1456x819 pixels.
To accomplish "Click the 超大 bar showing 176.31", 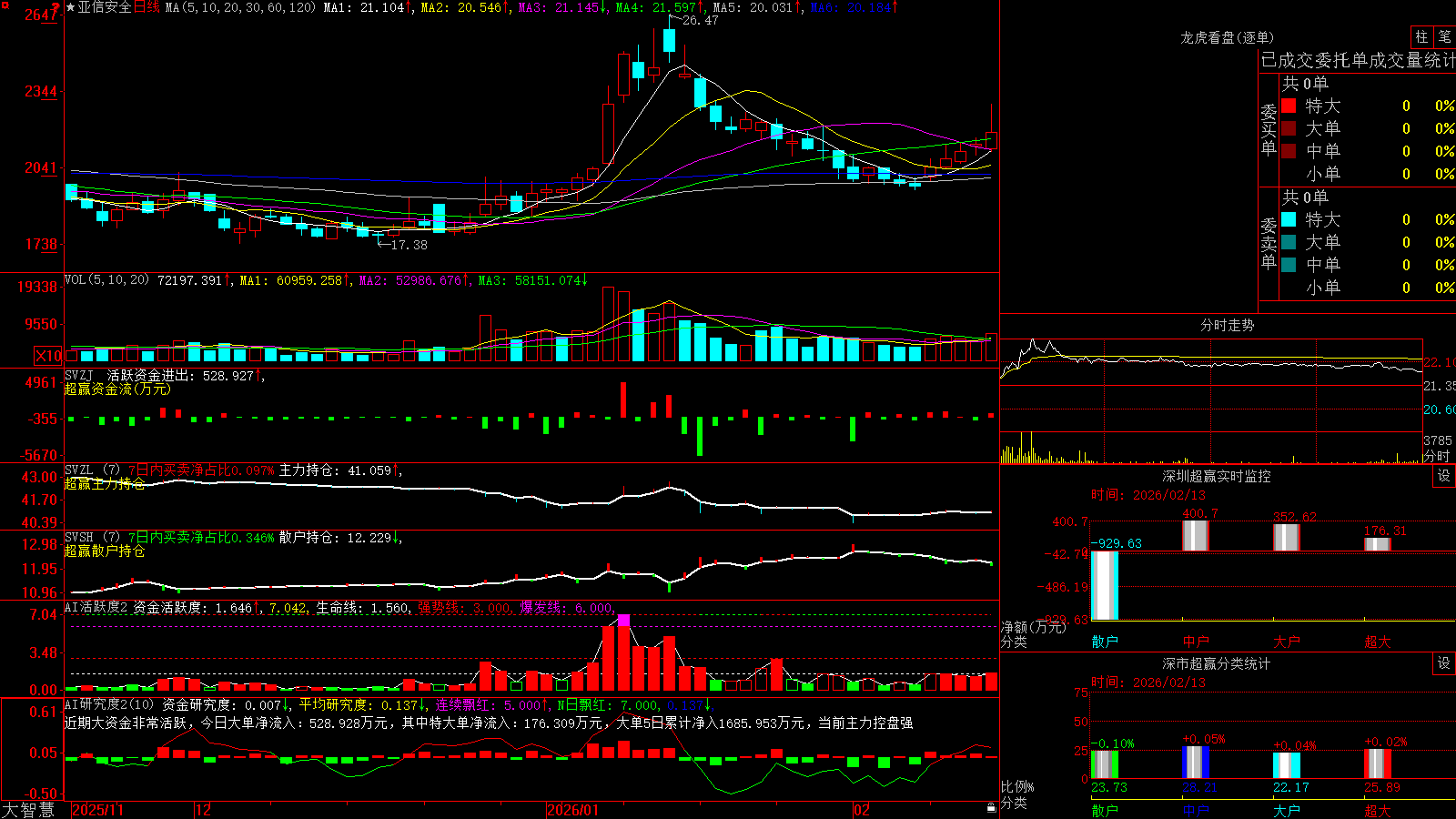I will click(x=1378, y=544).
